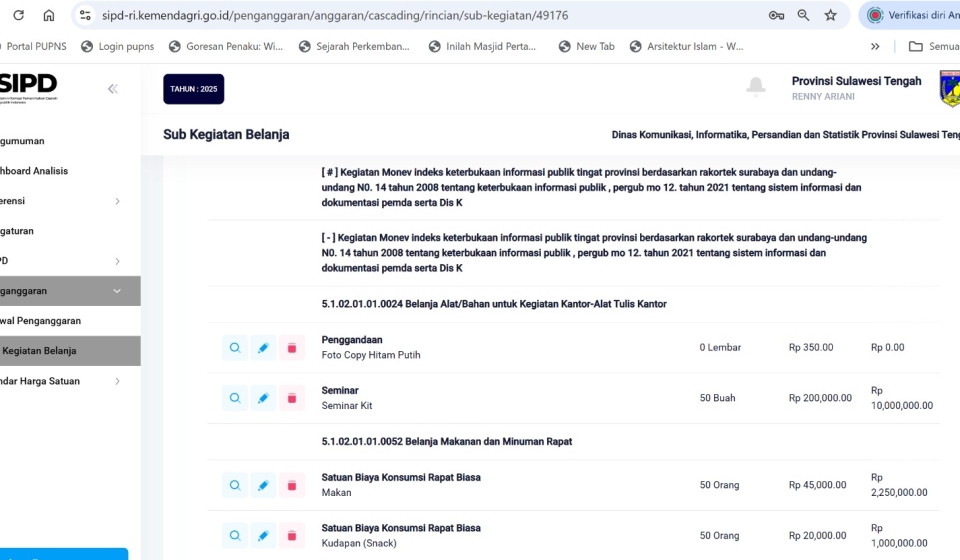Open the Login pupns bookmark
Viewport: 960px width, 560px height.
[117, 46]
